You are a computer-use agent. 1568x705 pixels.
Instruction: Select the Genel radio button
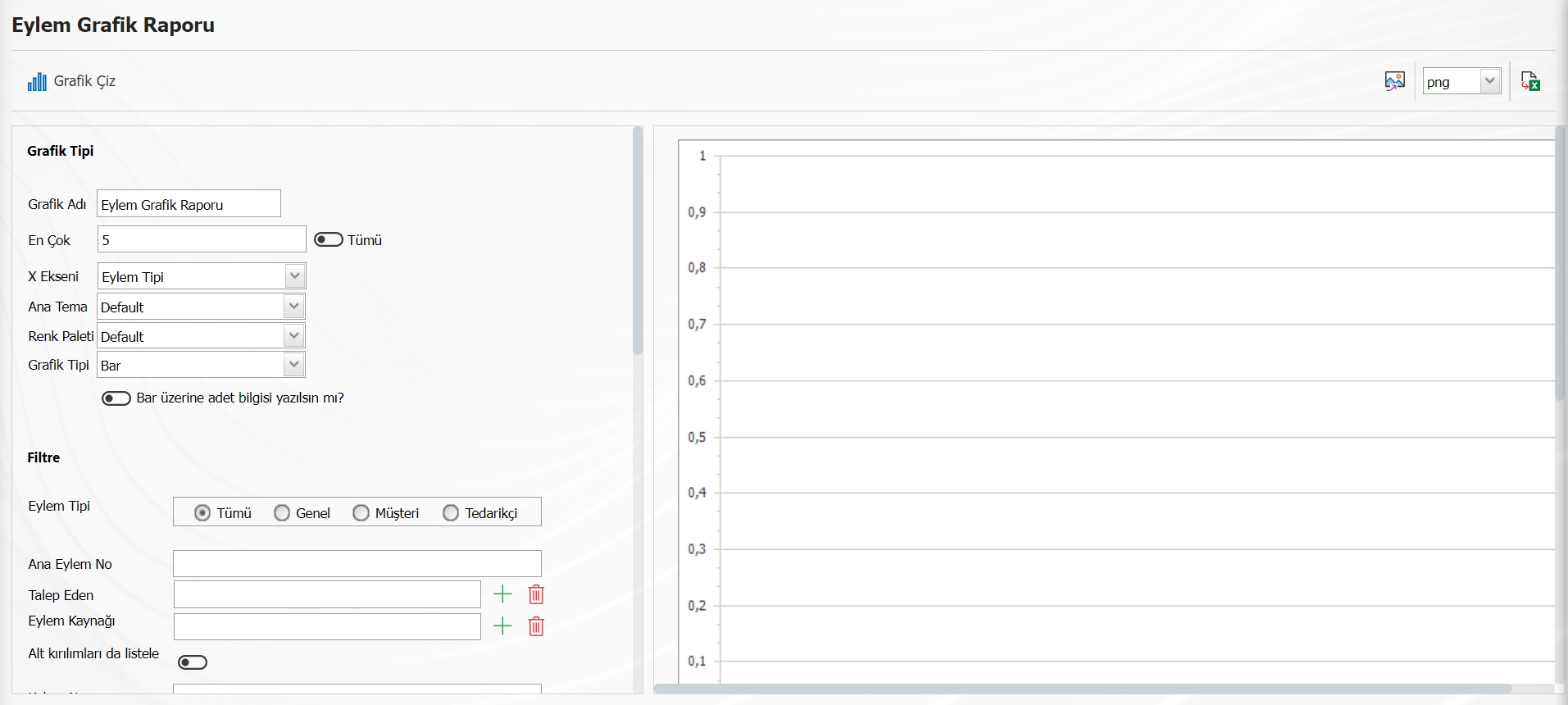tap(282, 513)
